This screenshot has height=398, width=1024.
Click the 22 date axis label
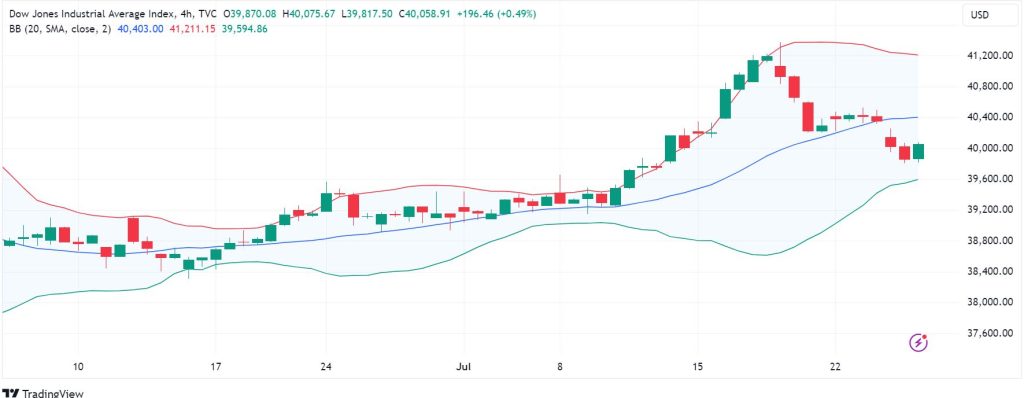coord(835,367)
